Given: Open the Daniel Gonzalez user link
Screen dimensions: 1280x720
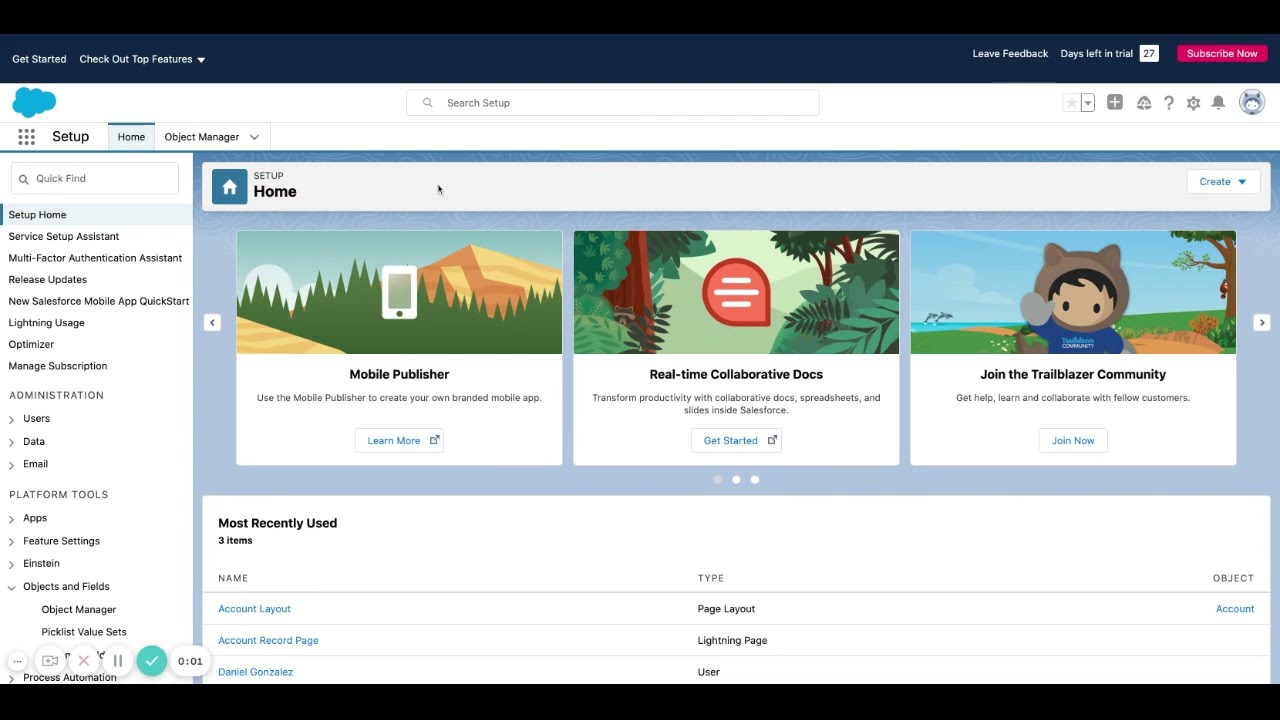Looking at the screenshot, I should click(x=255, y=672).
